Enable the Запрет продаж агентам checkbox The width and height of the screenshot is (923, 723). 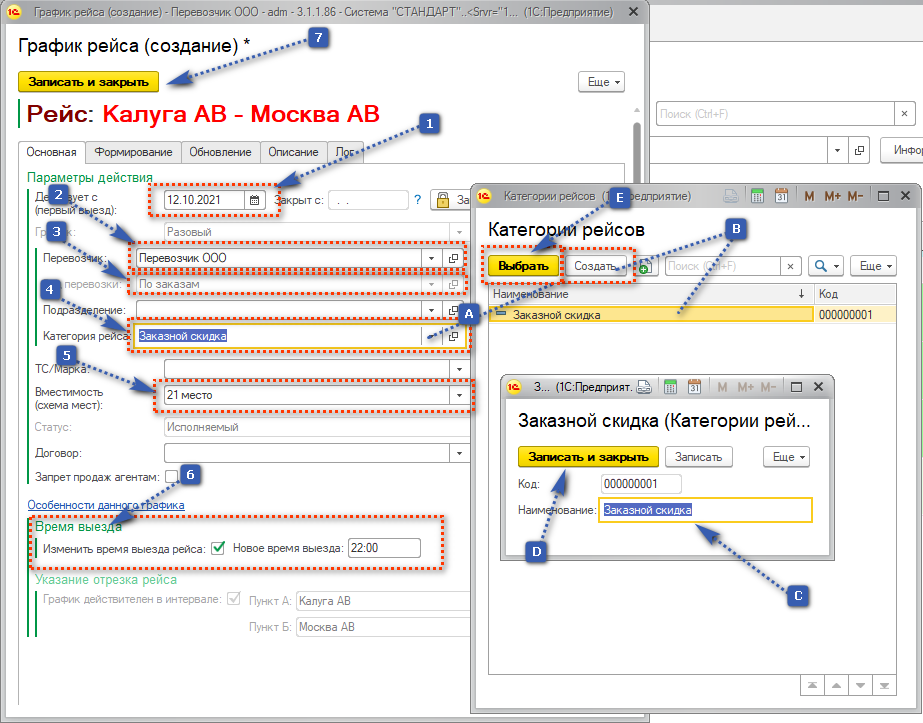pos(172,476)
